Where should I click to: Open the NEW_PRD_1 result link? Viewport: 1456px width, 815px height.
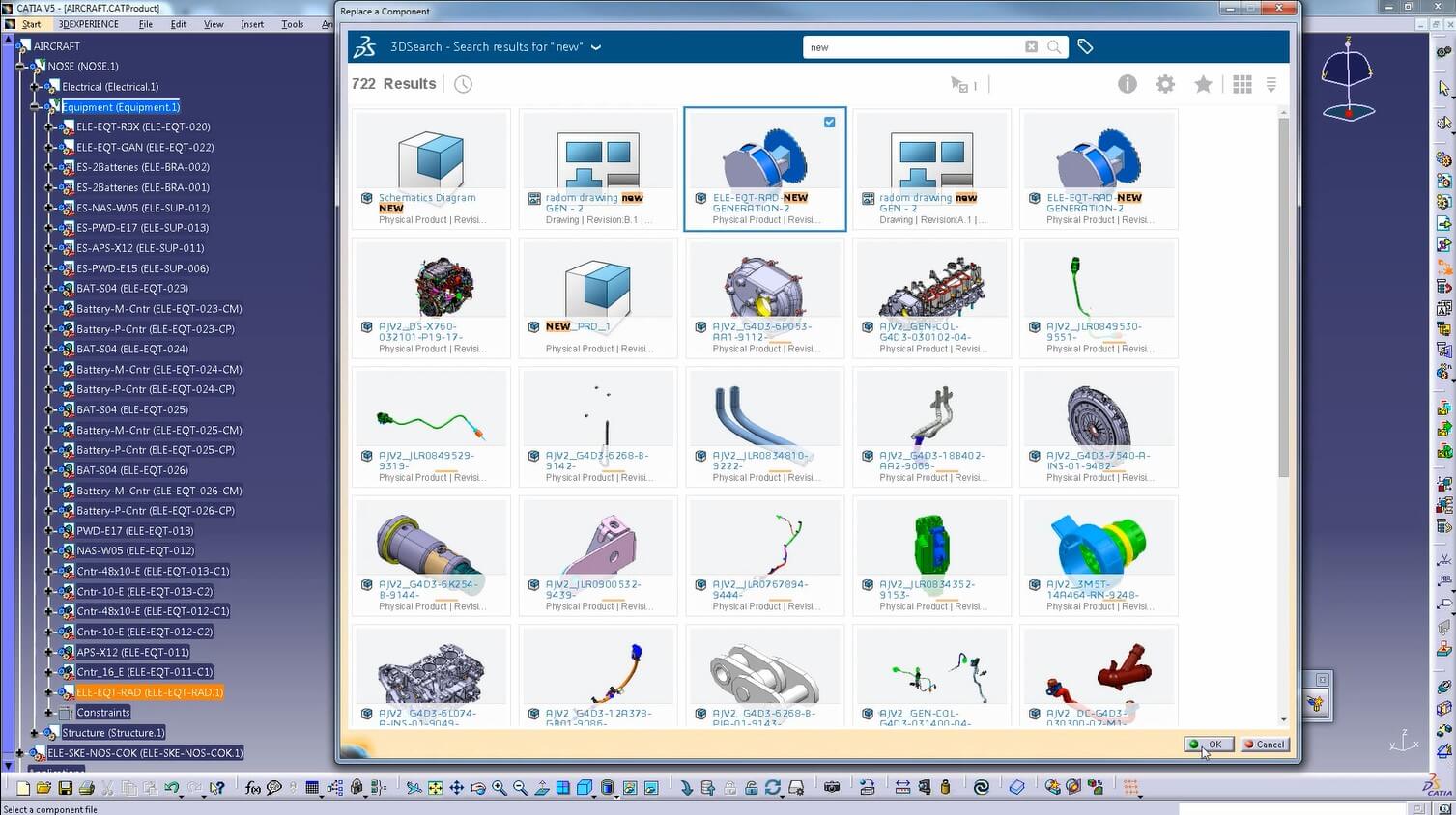click(x=578, y=326)
